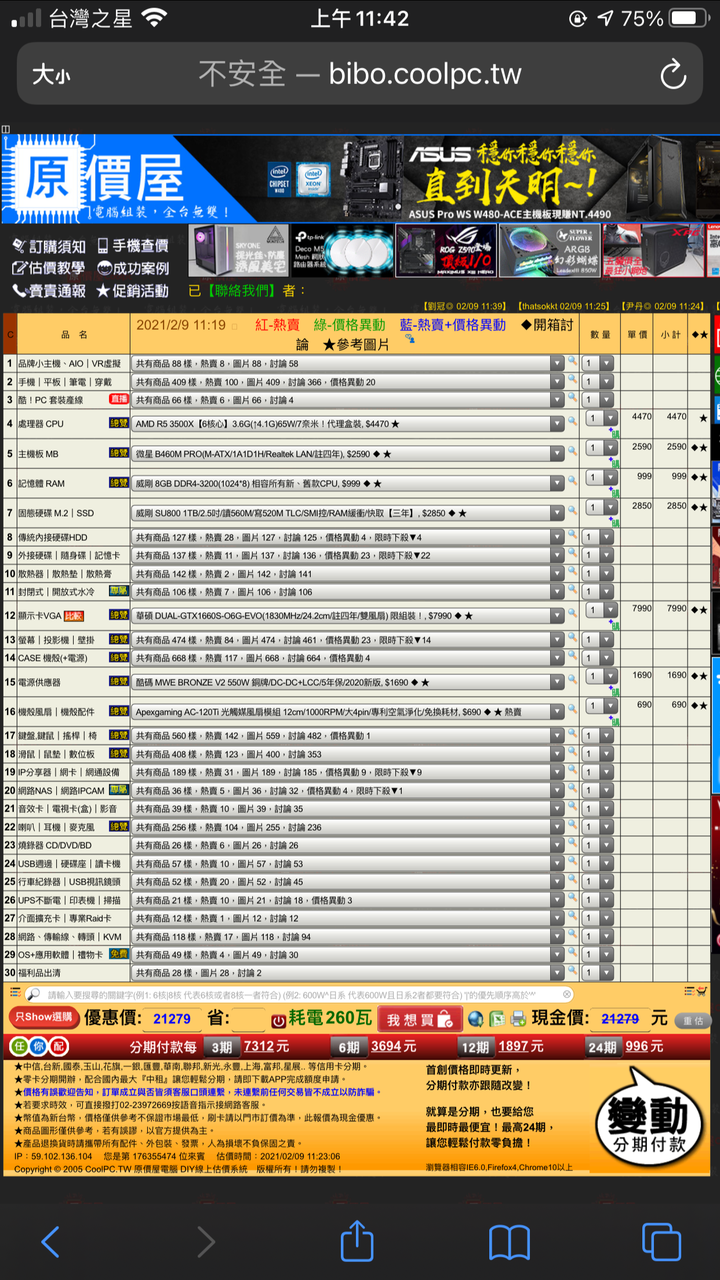Click blue 你 circle icon
This screenshot has height=1280, width=720.
point(39,1046)
